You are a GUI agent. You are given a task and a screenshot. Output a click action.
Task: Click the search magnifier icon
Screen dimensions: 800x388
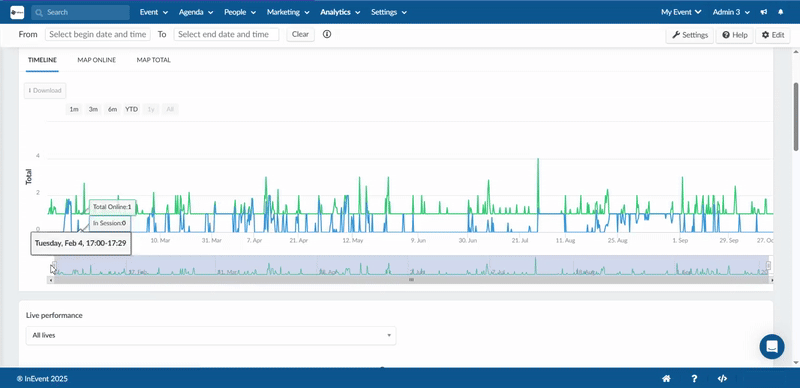39,12
